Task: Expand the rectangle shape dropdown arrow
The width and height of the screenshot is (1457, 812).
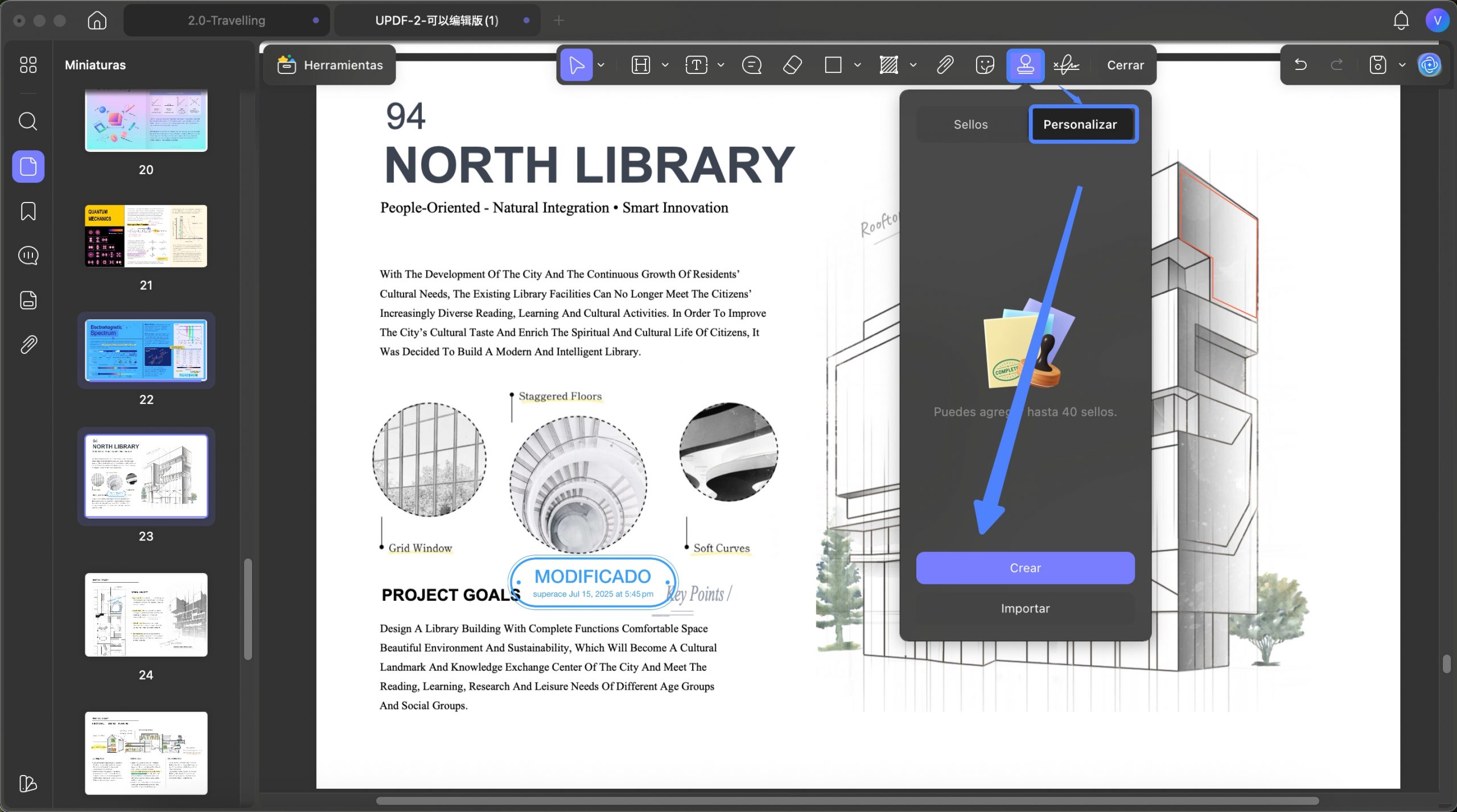Action: coord(857,65)
